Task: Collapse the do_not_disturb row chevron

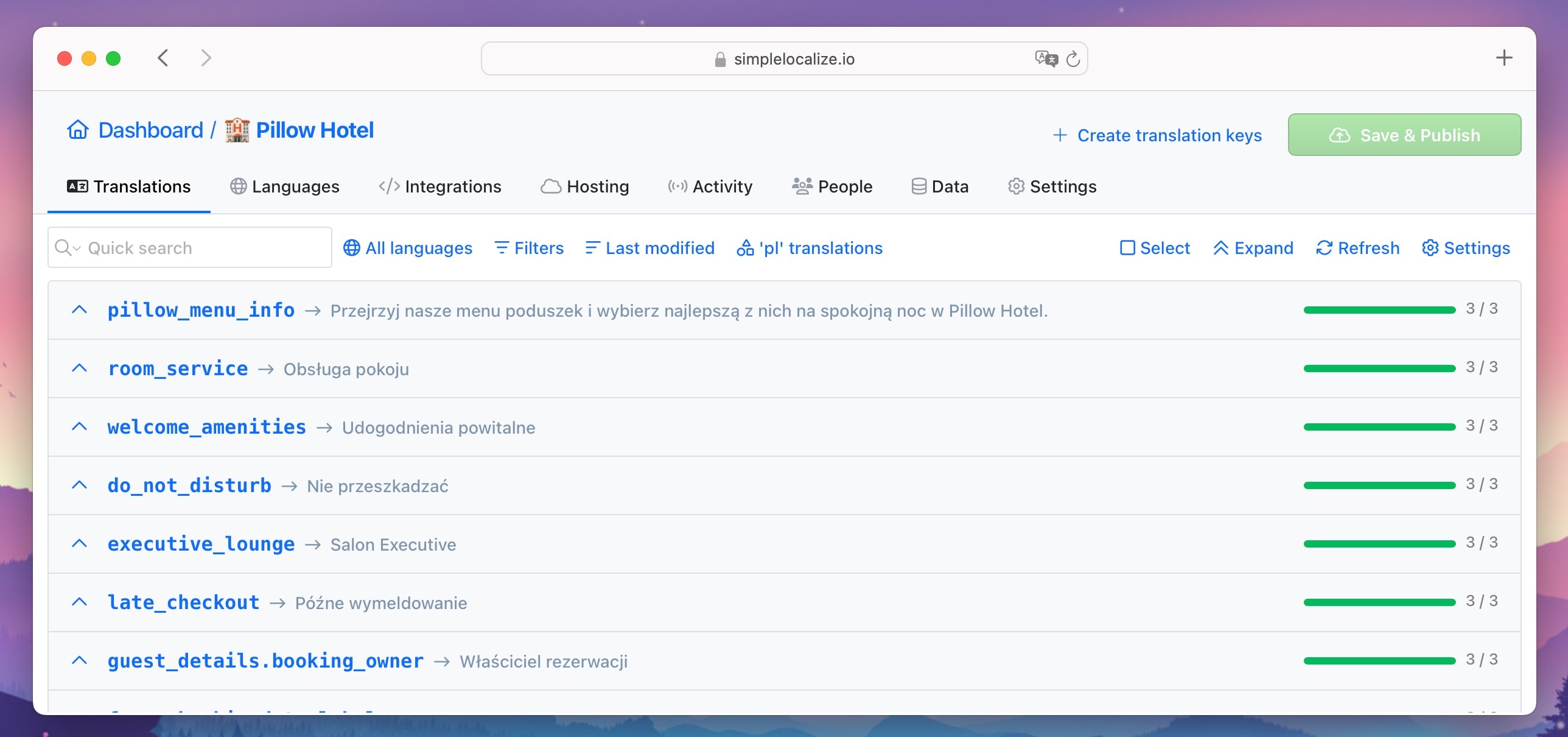Action: (79, 485)
